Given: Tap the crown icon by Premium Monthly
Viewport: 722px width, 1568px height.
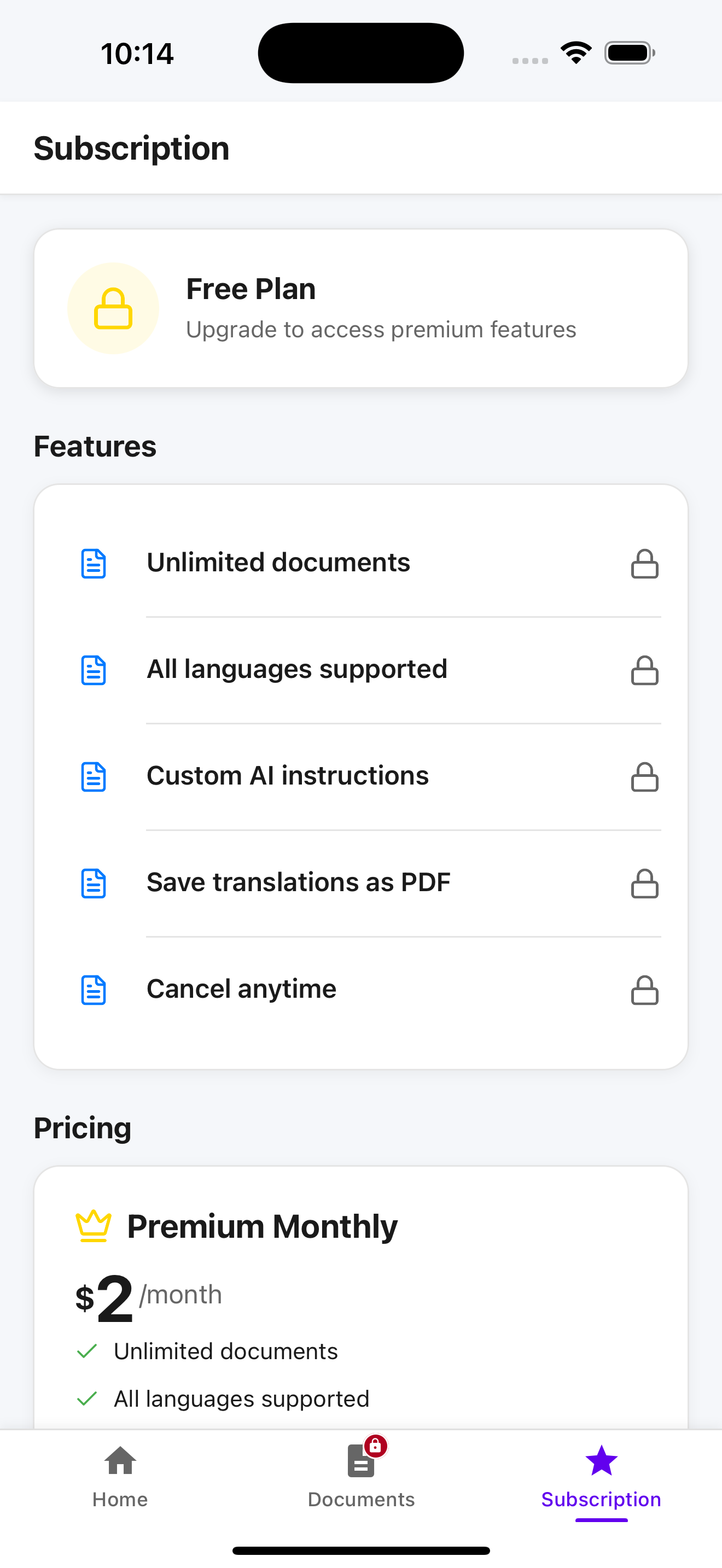Looking at the screenshot, I should pyautogui.click(x=93, y=1225).
